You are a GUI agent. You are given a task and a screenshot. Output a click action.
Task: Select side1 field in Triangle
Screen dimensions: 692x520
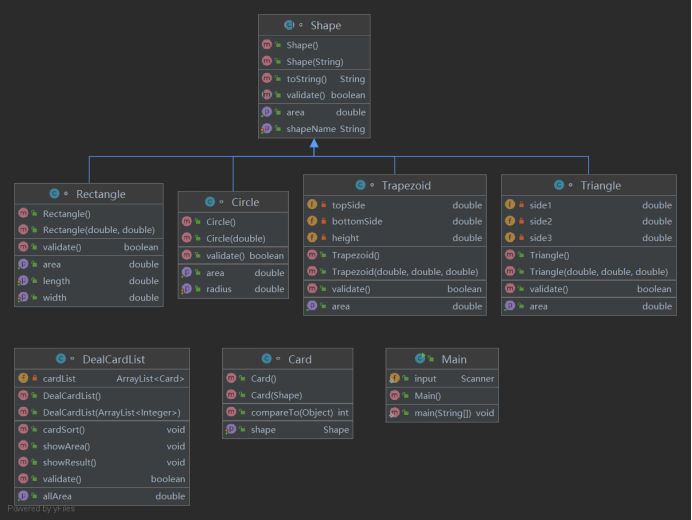pyautogui.click(x=589, y=205)
